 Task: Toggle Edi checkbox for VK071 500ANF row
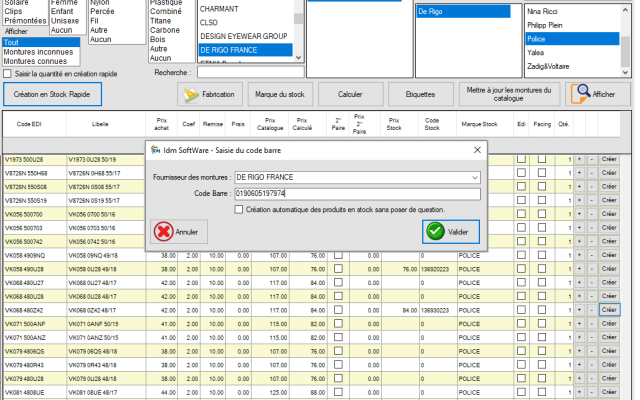[x=521, y=323]
